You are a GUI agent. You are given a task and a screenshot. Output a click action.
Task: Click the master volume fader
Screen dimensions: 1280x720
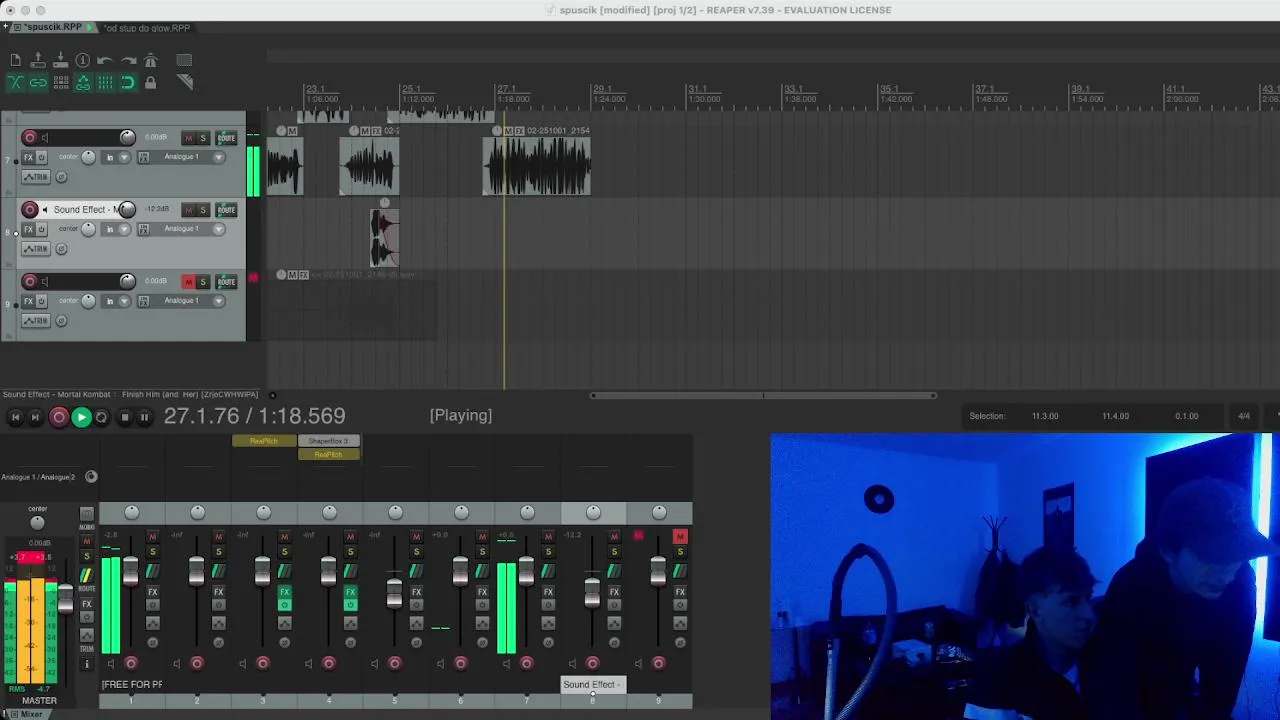[x=65, y=597]
